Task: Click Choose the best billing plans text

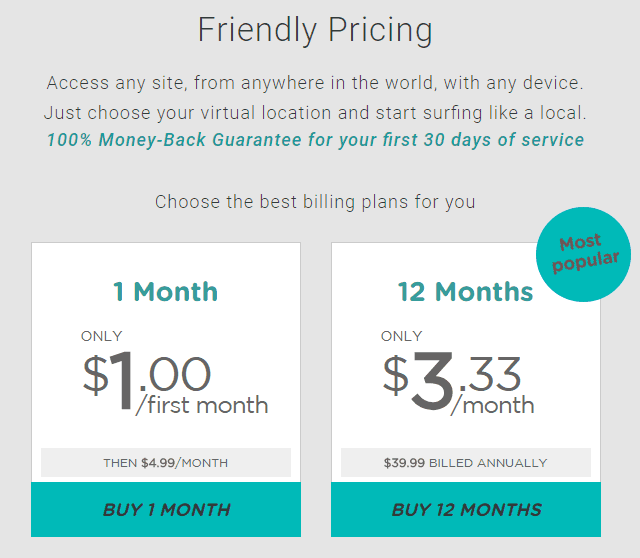Action: (x=315, y=202)
